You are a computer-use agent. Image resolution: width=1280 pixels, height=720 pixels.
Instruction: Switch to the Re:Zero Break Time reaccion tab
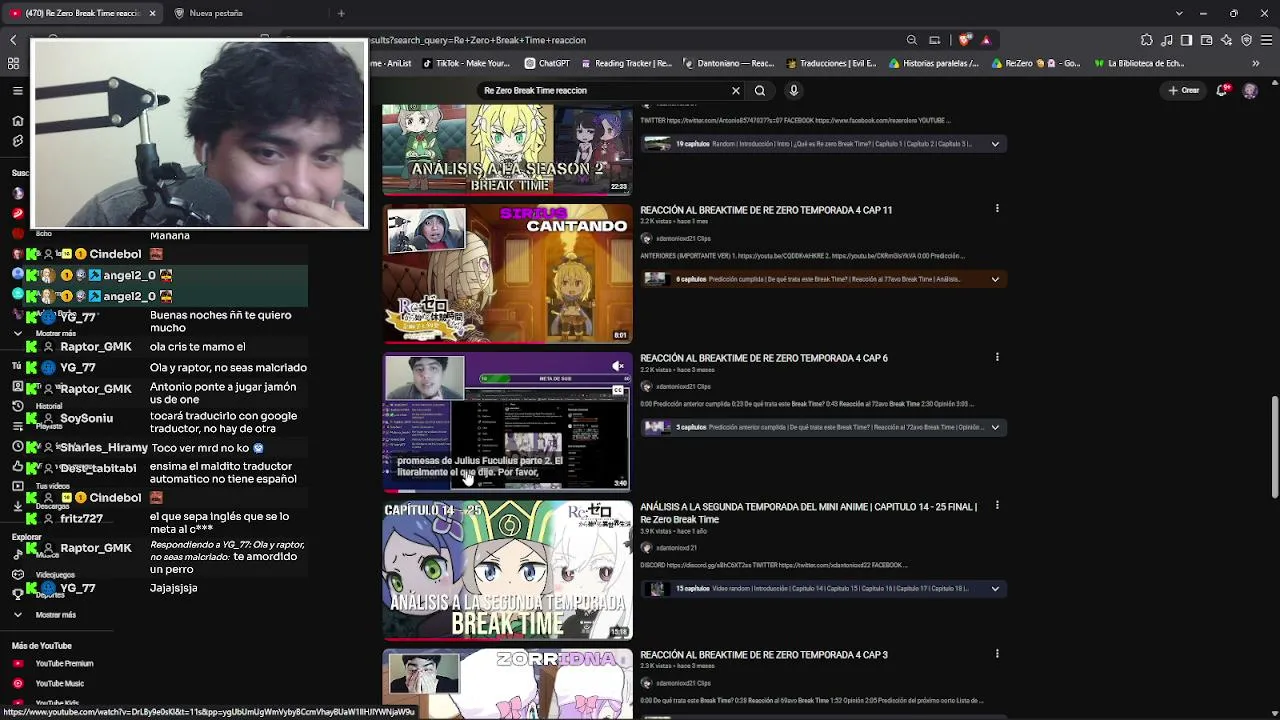[x=82, y=13]
